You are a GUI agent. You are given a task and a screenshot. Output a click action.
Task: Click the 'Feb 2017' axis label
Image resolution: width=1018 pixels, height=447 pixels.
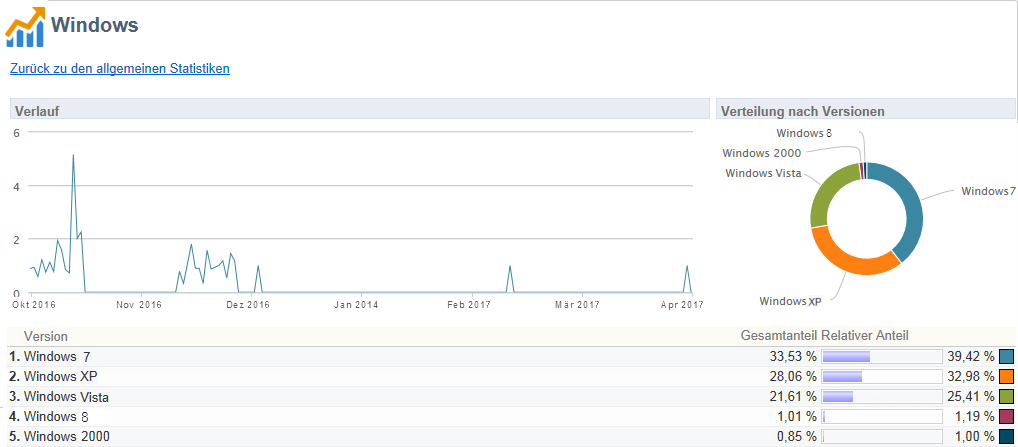(x=469, y=304)
